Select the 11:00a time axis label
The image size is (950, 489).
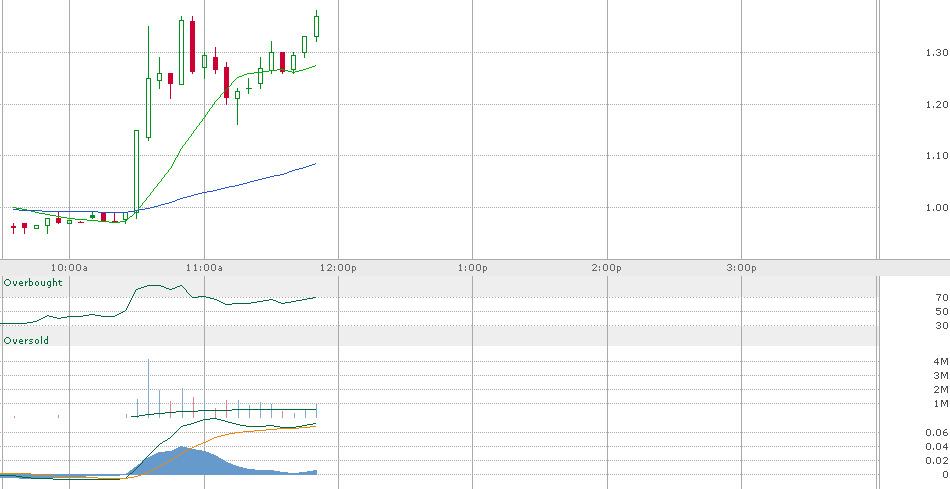click(204, 268)
